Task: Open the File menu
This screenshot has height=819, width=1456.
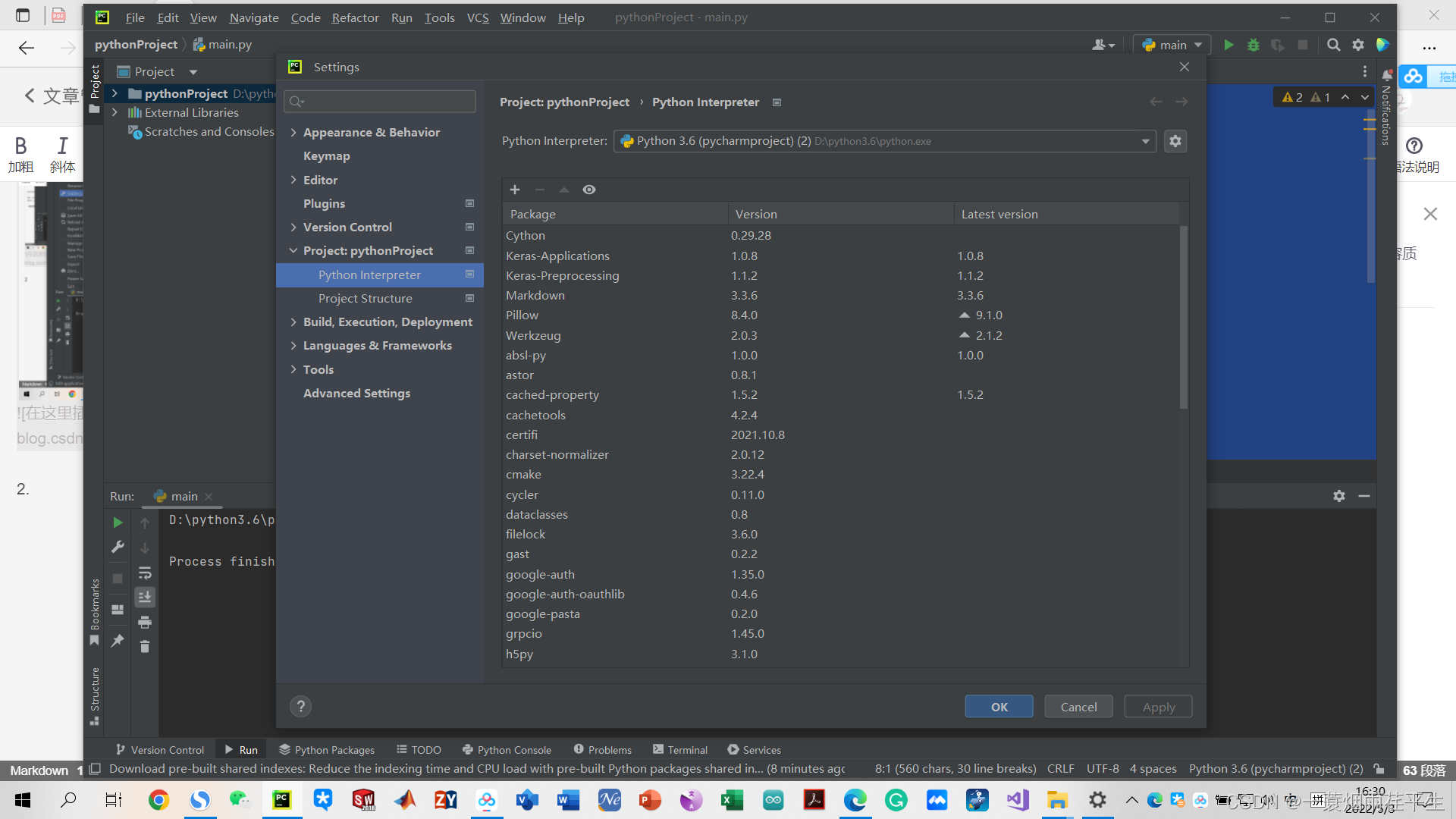Action: (x=135, y=17)
